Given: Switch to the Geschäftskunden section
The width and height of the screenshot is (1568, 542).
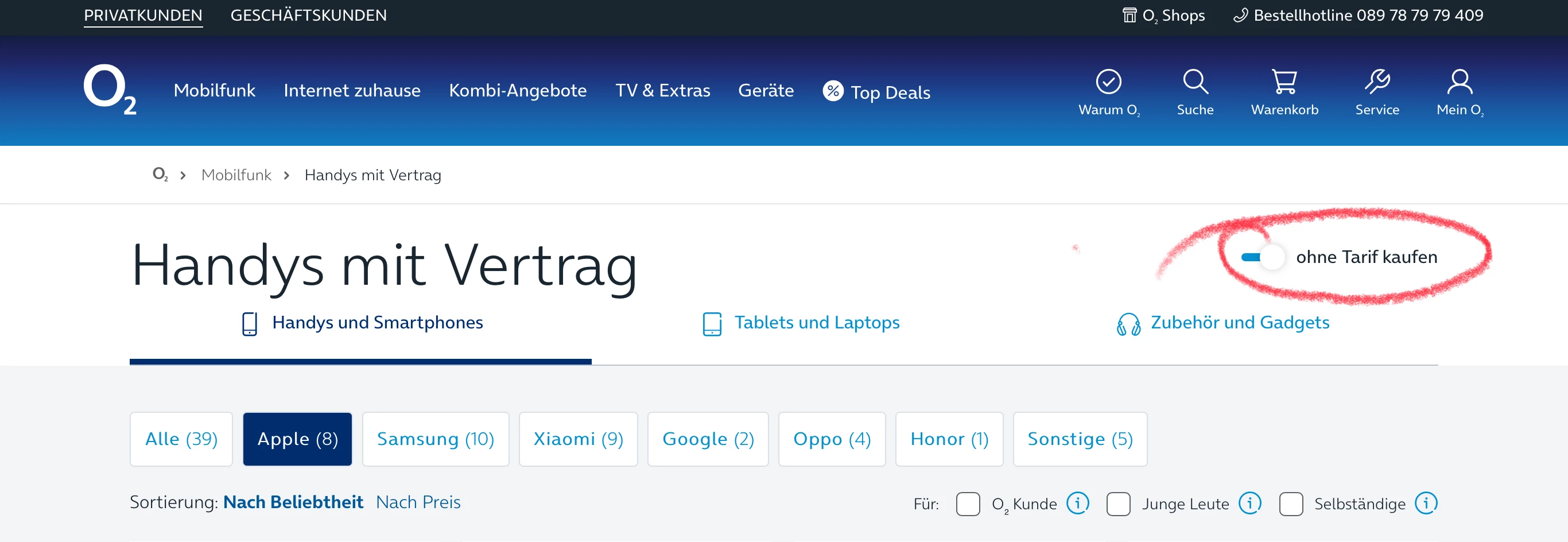Looking at the screenshot, I should pyautogui.click(x=308, y=16).
